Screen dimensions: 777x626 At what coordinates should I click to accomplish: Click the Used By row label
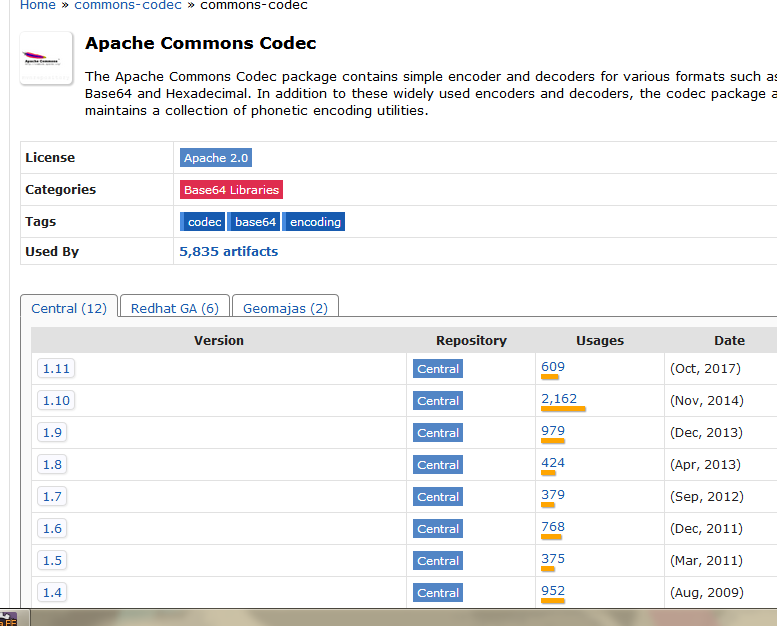pos(52,252)
